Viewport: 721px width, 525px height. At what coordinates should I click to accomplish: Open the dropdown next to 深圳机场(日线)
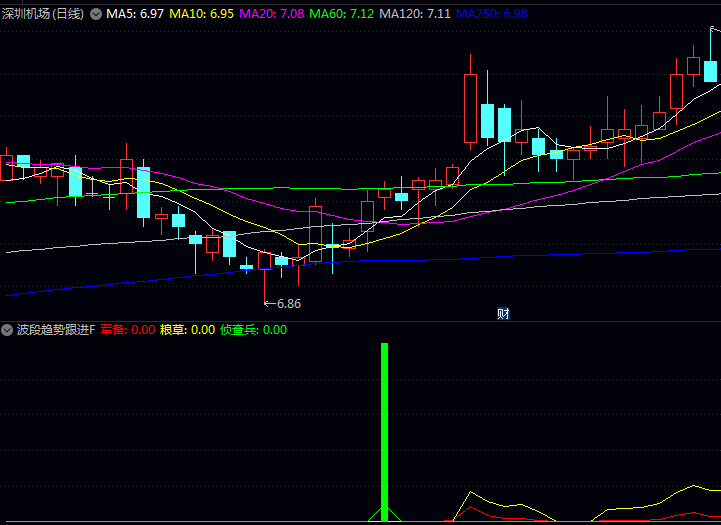tap(95, 15)
